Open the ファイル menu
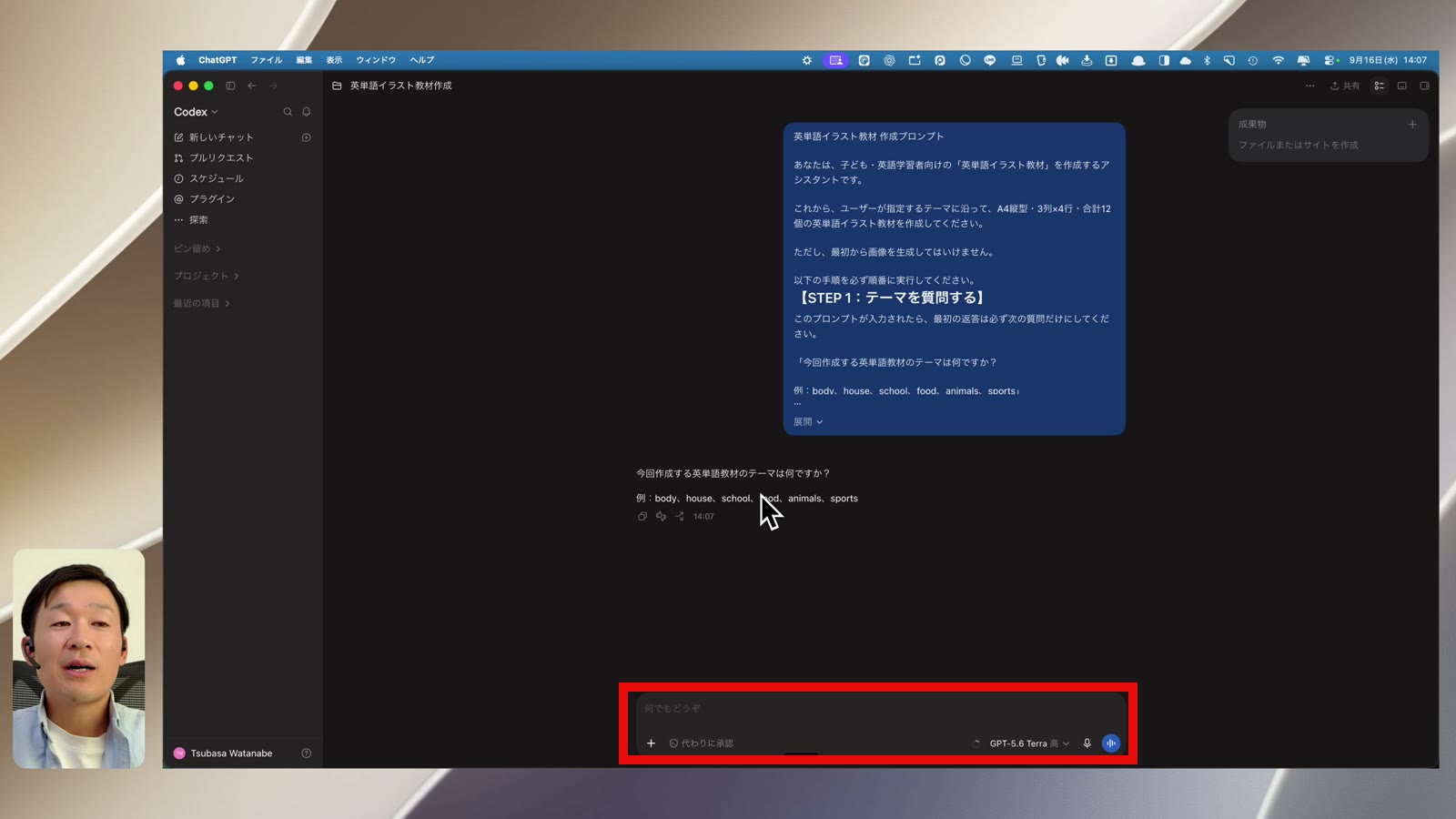 click(267, 60)
